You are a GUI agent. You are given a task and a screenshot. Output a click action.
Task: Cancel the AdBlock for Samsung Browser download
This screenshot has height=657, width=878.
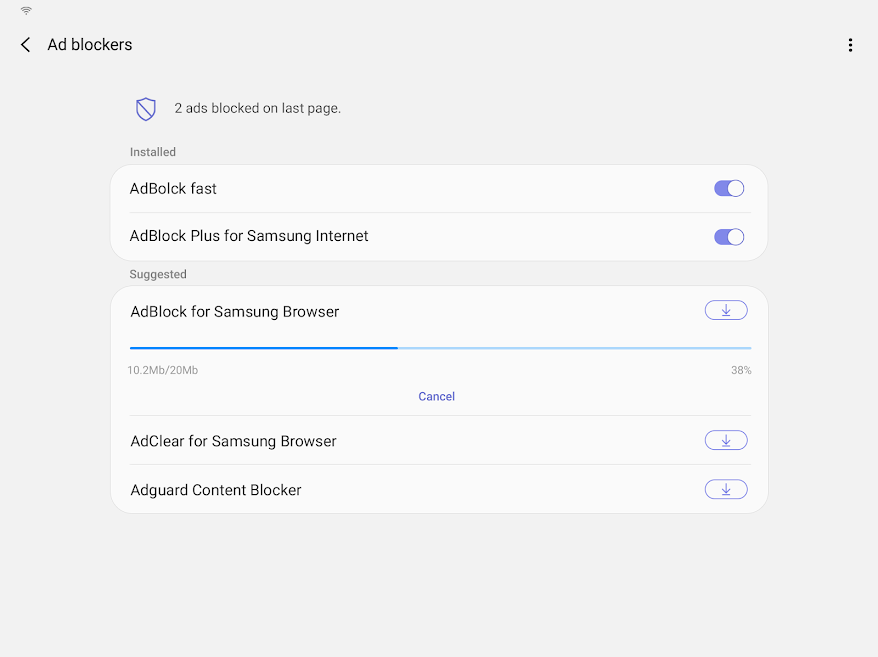pyautogui.click(x=436, y=396)
